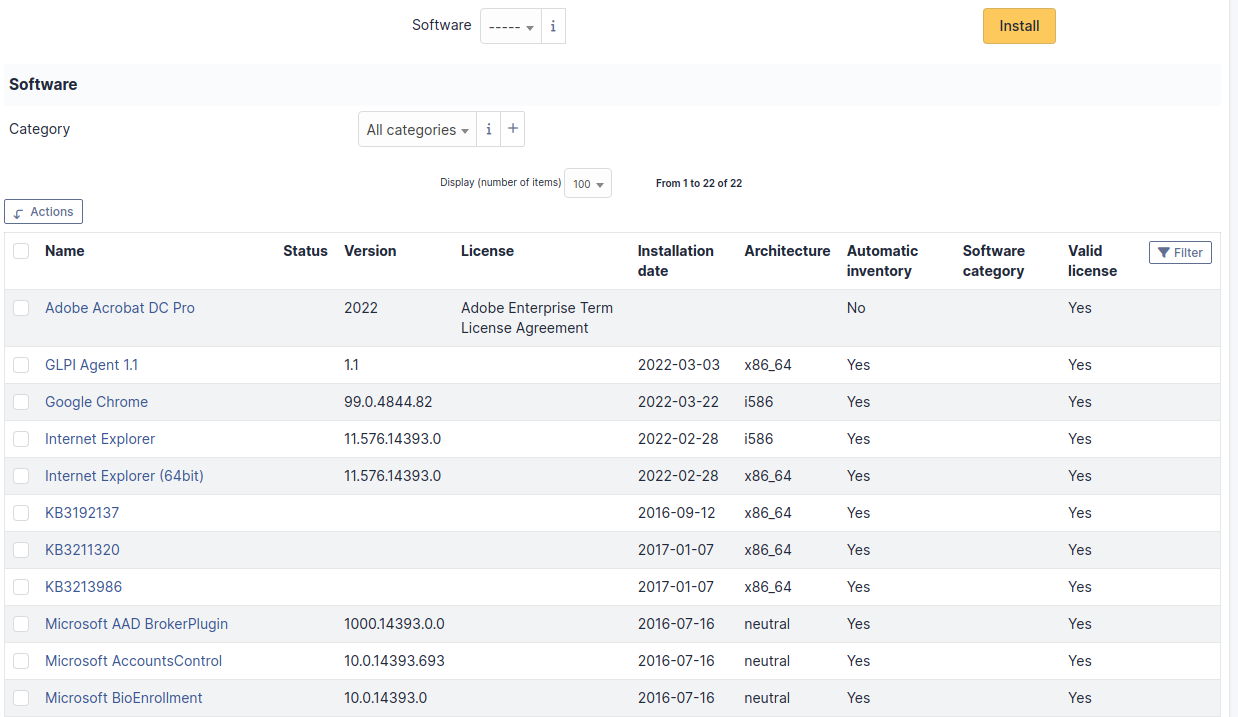1238x717 pixels.
Task: Check the GLPI Agent 1.1 row checkbox
Action: coord(21,365)
